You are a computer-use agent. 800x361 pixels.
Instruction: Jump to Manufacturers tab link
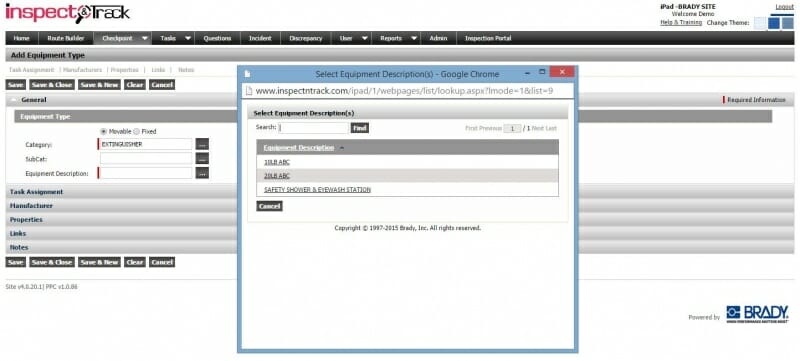[x=83, y=70]
